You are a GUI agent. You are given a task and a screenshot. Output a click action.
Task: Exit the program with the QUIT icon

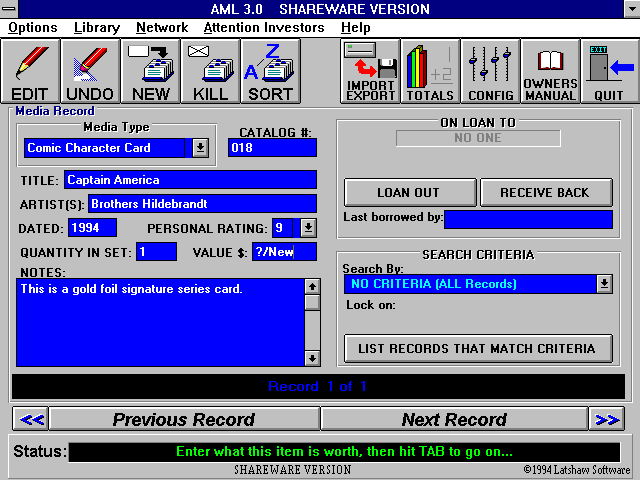pyautogui.click(x=608, y=71)
